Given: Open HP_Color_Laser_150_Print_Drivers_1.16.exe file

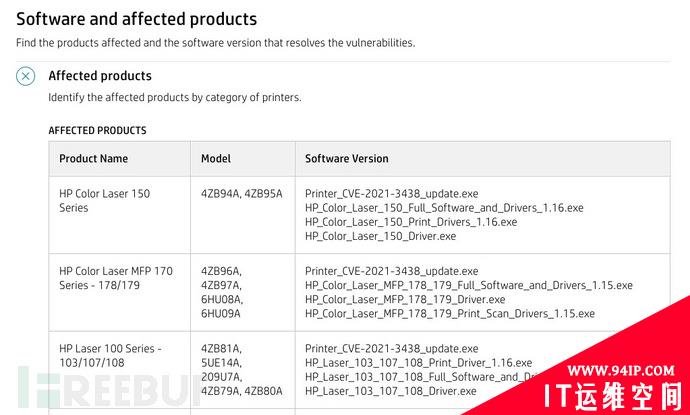Looking at the screenshot, I should [411, 222].
